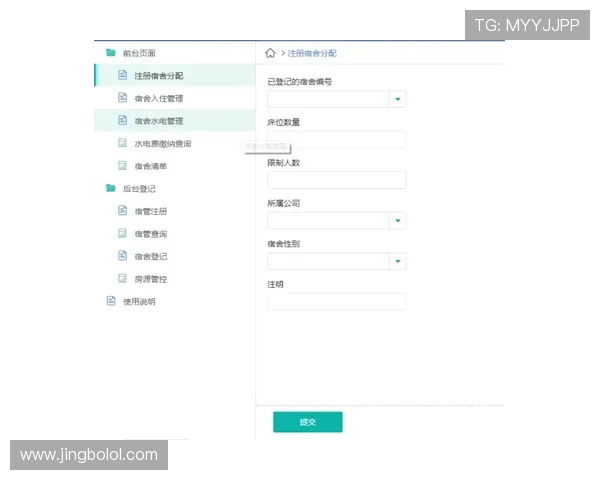Click the document icon beside 宿管注册
The height and width of the screenshot is (480, 600).
[122, 211]
